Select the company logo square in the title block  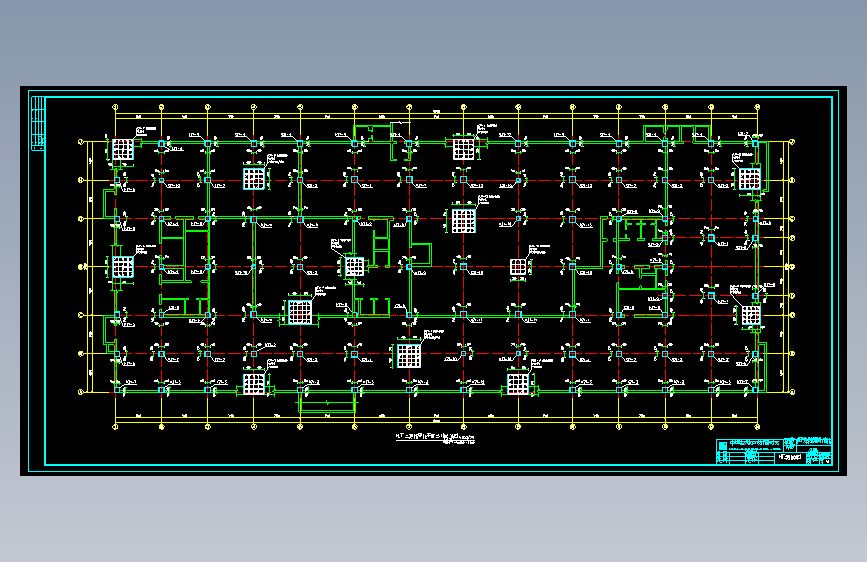[x=723, y=445]
